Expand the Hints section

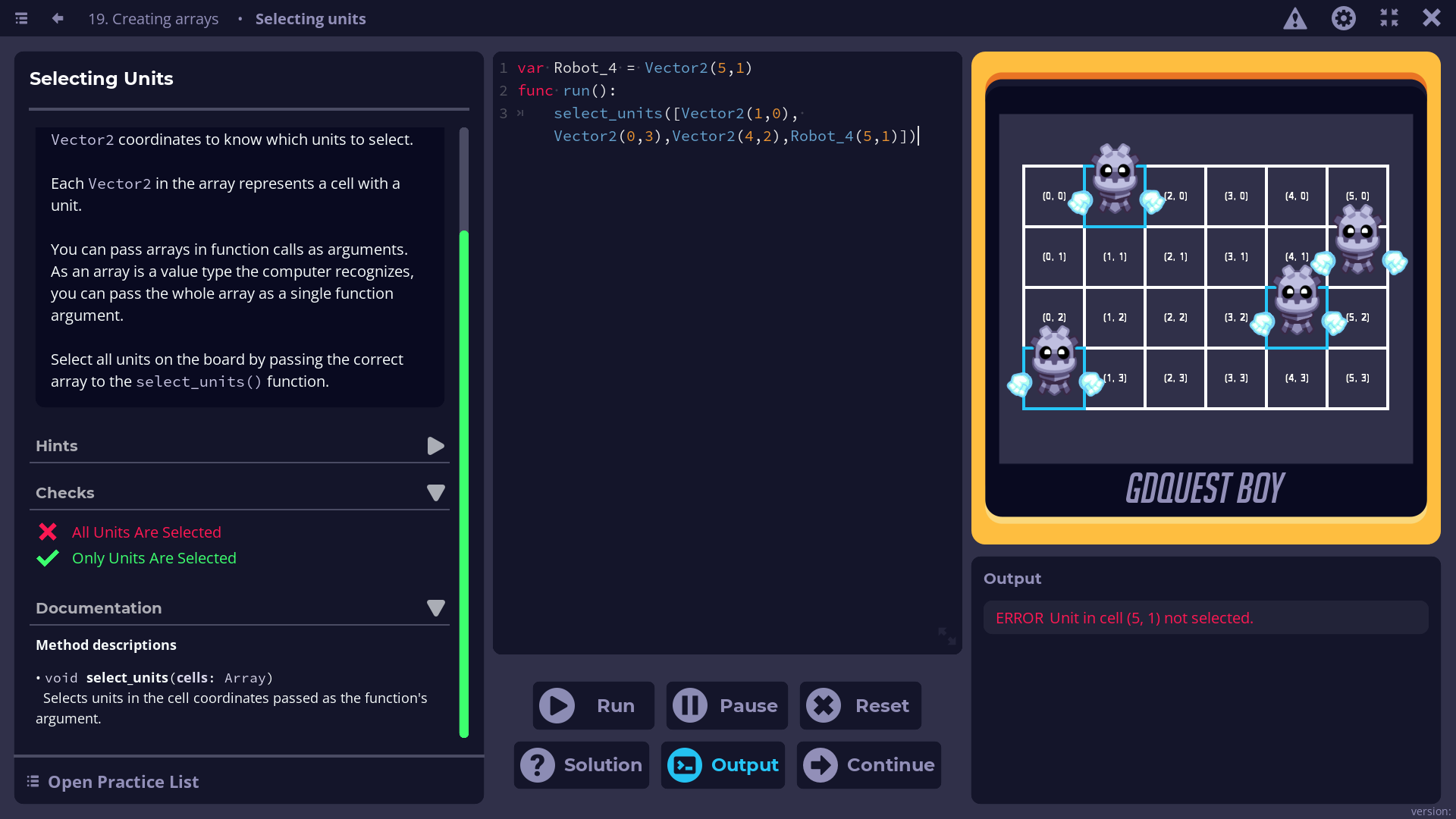tap(435, 446)
